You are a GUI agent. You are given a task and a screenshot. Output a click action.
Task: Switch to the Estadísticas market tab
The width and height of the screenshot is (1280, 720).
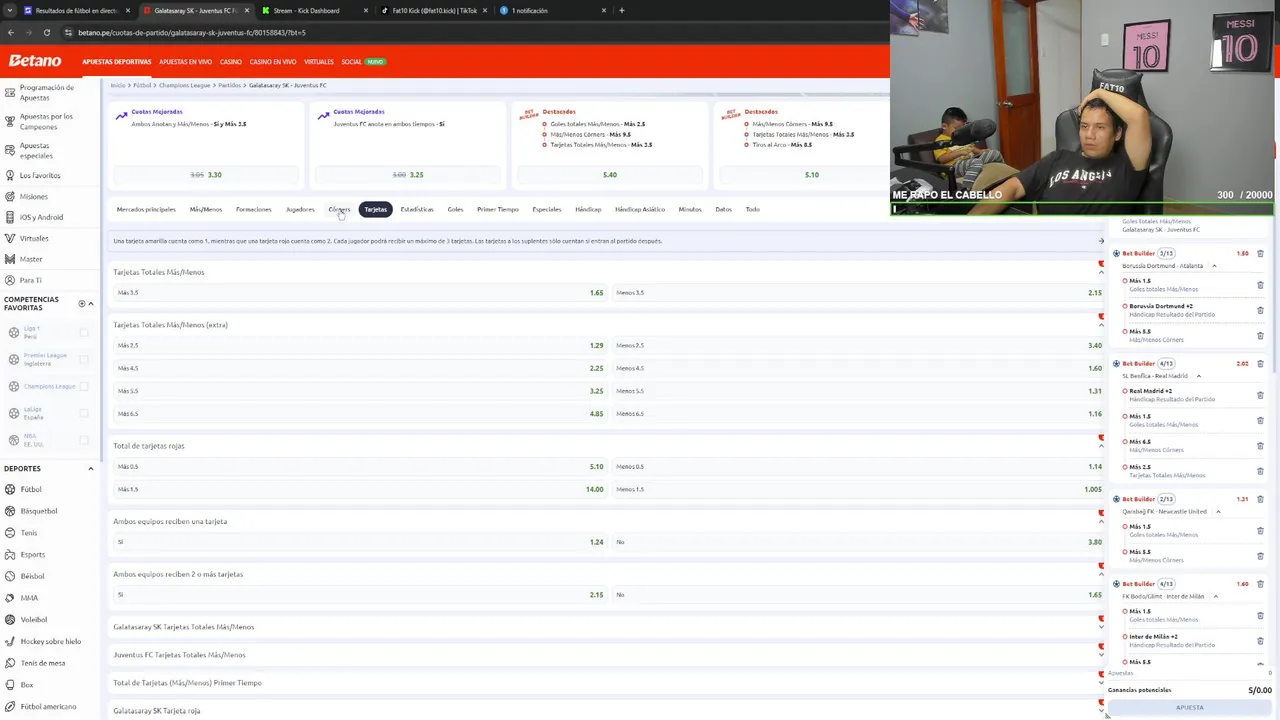coord(417,209)
